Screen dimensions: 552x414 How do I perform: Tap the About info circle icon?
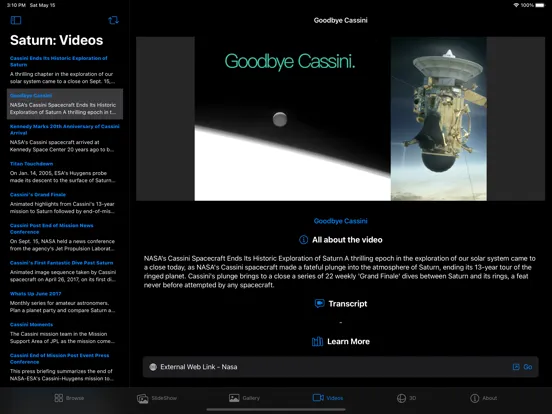click(x=475, y=398)
